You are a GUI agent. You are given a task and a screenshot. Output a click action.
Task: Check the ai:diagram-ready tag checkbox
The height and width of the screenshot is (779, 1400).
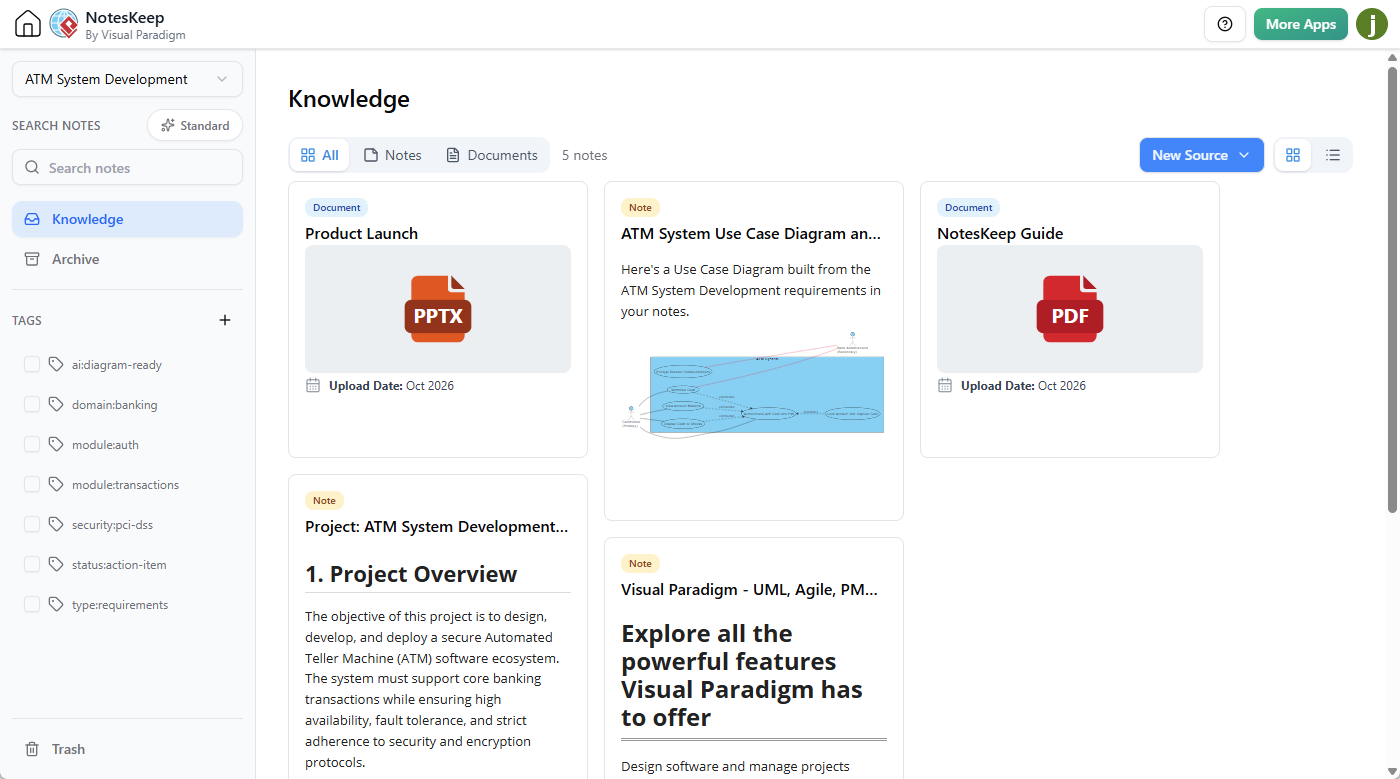click(32, 364)
